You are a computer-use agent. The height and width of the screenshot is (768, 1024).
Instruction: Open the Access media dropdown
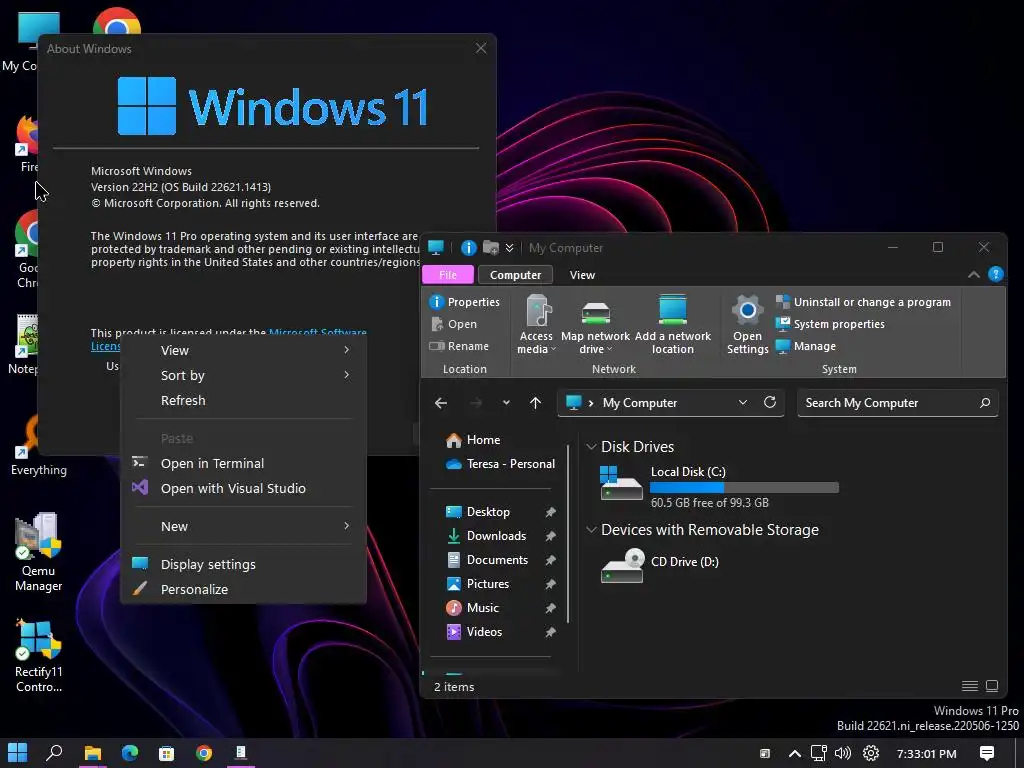coord(536,325)
